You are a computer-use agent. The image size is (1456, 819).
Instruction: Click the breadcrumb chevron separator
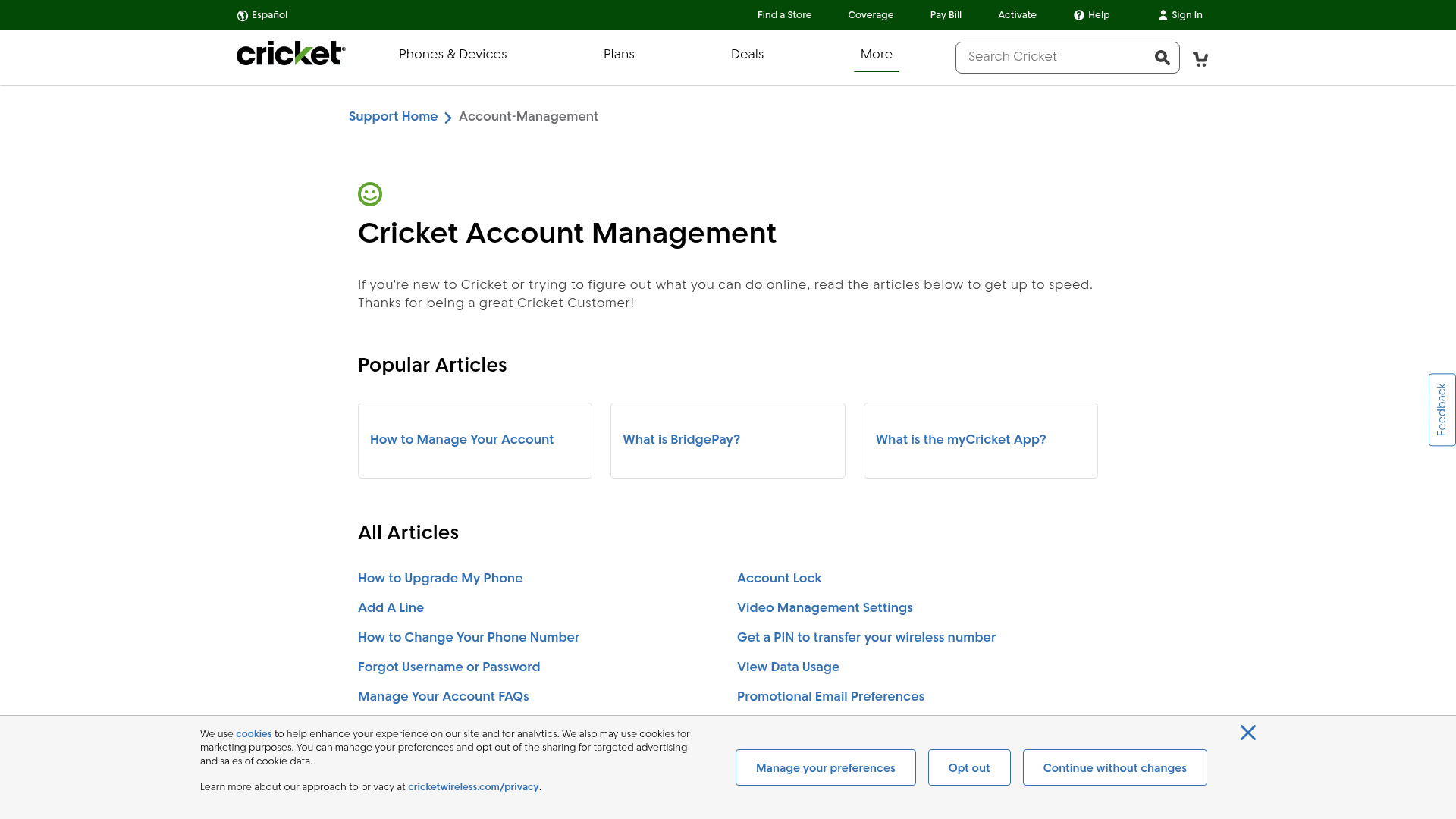point(448,118)
